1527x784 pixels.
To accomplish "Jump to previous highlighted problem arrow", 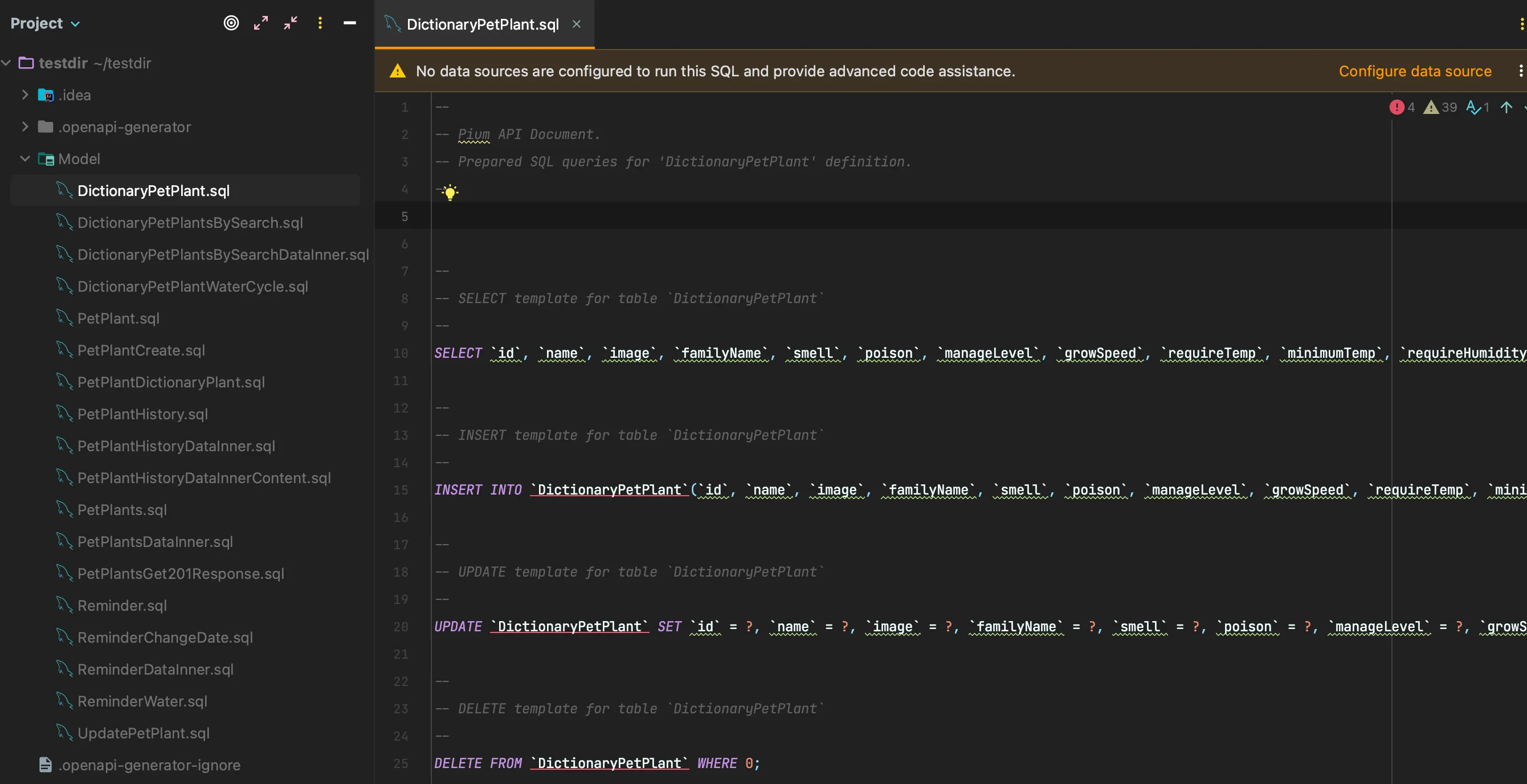I will coord(1506,107).
